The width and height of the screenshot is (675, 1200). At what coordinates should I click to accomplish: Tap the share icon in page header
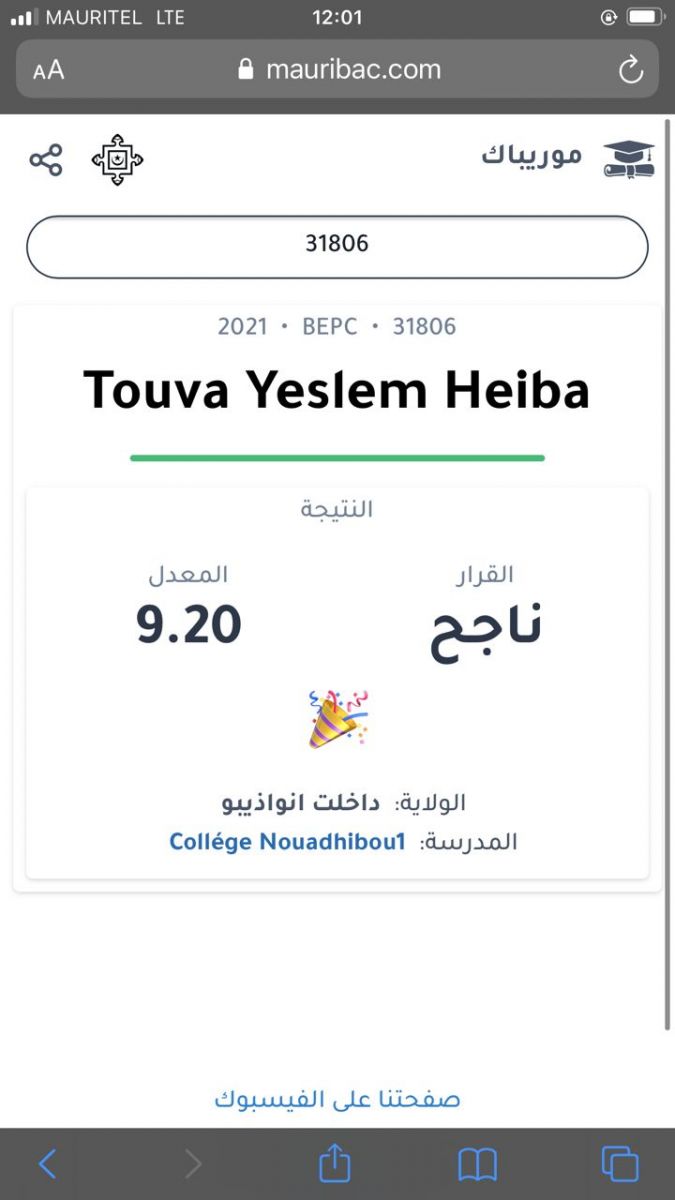tap(46, 160)
